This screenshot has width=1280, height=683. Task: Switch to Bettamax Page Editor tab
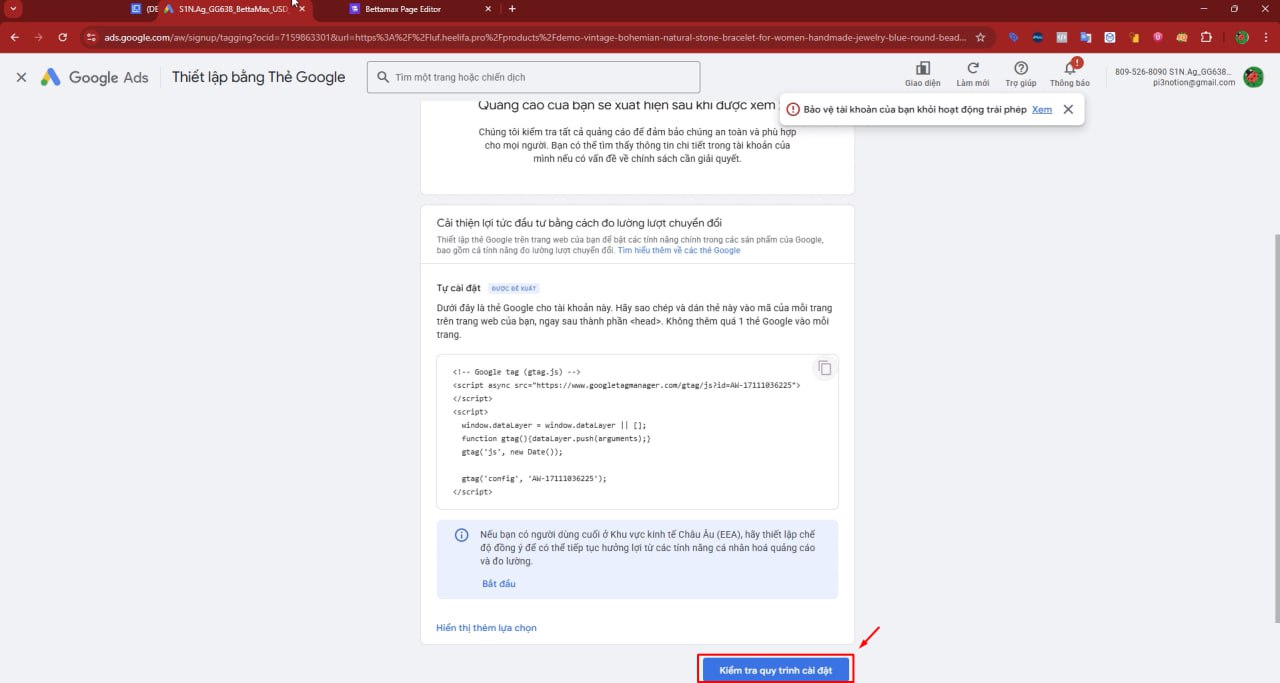[x=420, y=9]
